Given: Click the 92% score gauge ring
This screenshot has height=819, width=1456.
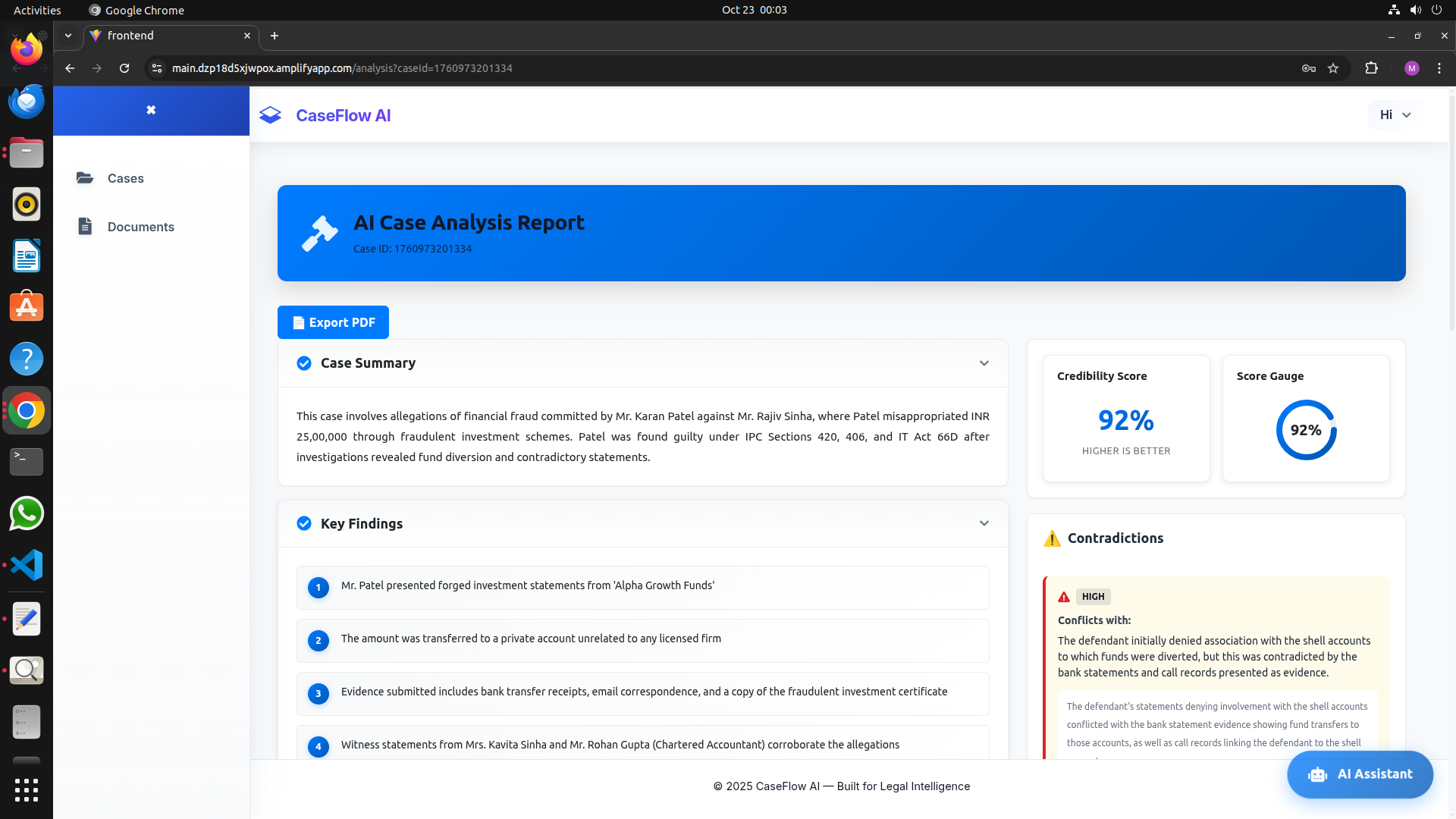Looking at the screenshot, I should point(1306,430).
